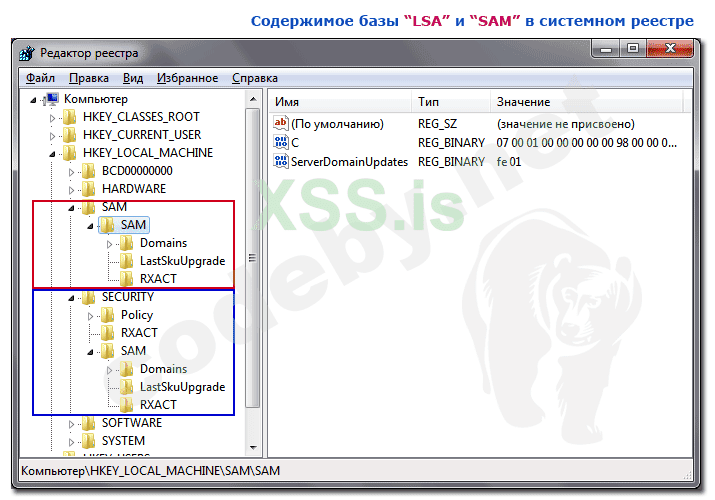Image resolution: width=715 pixels, height=500 pixels.
Task: Expand the HARDWARE key
Action: 71,190
